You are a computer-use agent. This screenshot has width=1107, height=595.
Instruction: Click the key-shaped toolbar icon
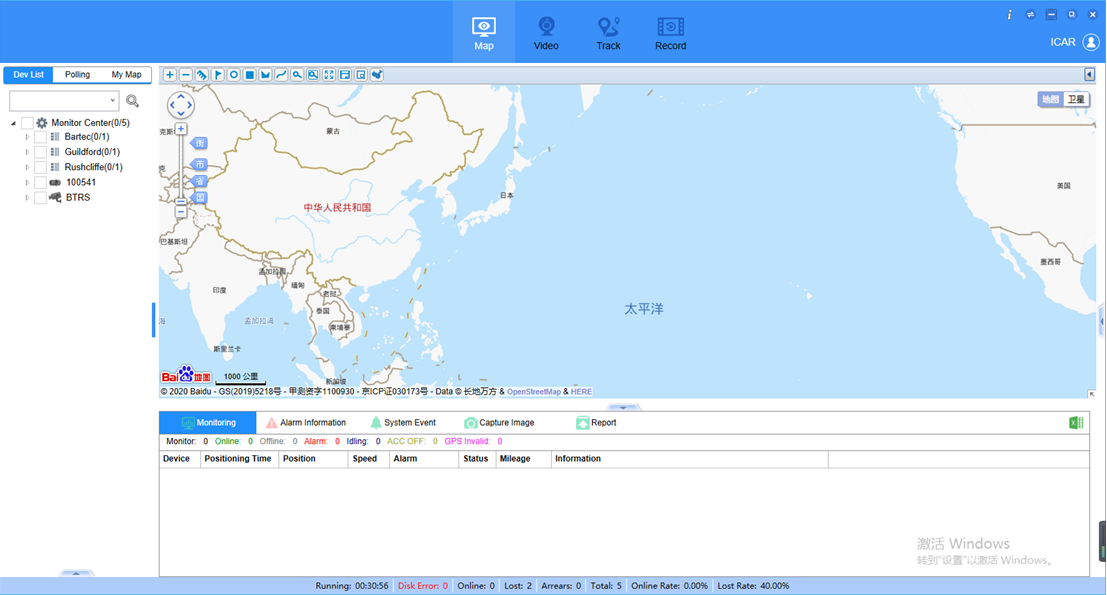tap(297, 75)
